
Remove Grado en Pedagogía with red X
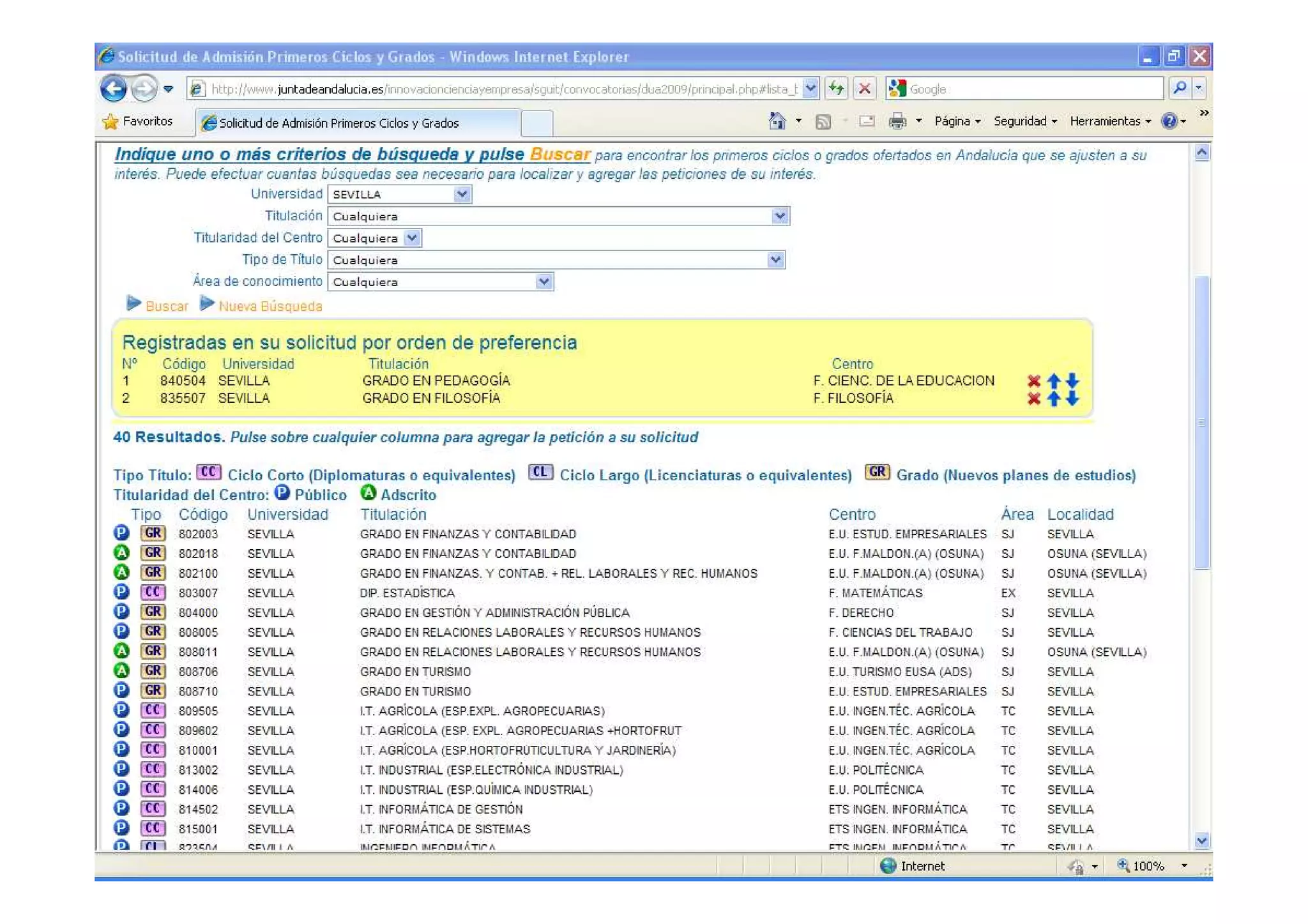[1033, 381]
